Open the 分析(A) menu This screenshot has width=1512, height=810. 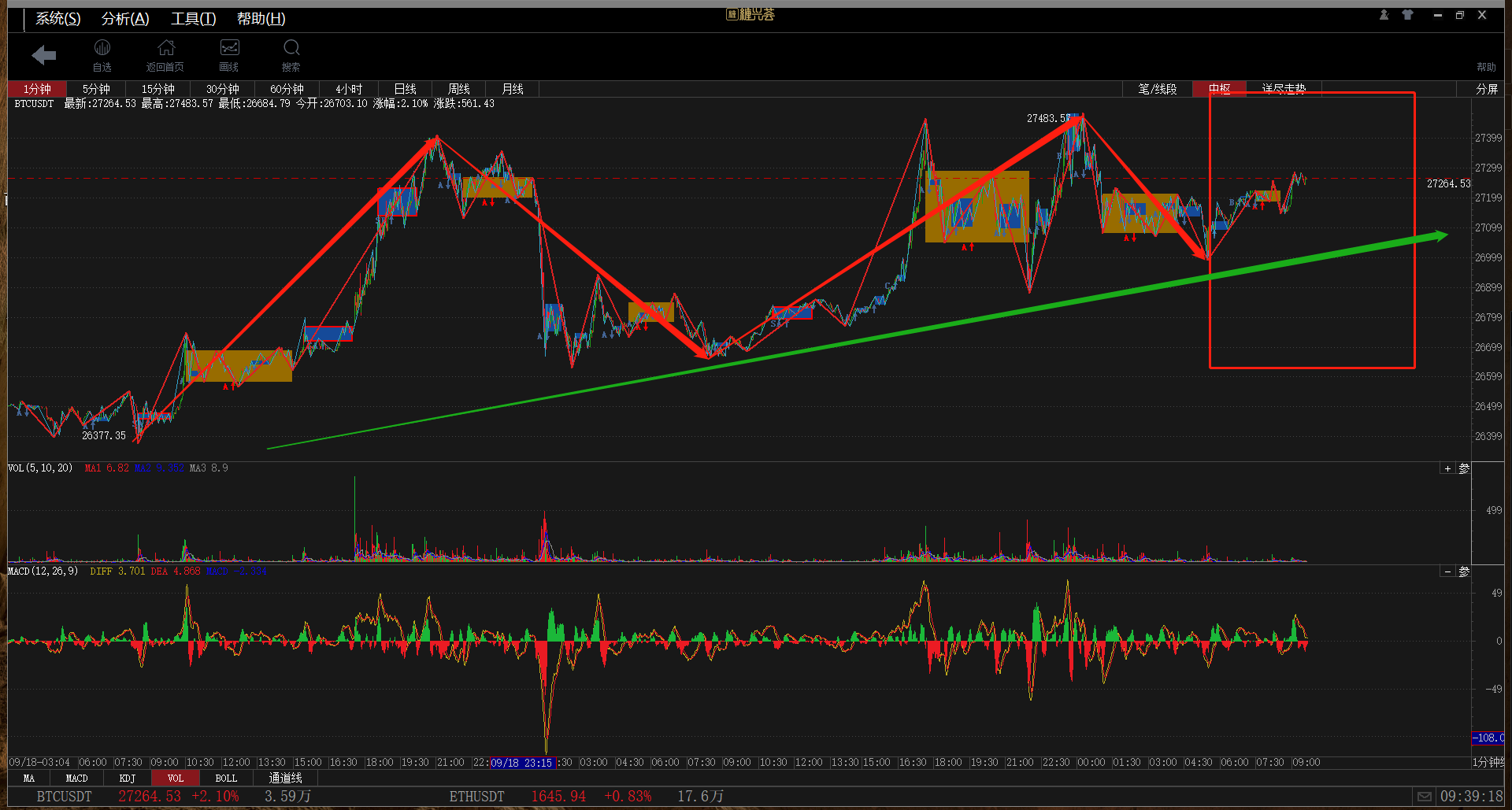[125, 19]
